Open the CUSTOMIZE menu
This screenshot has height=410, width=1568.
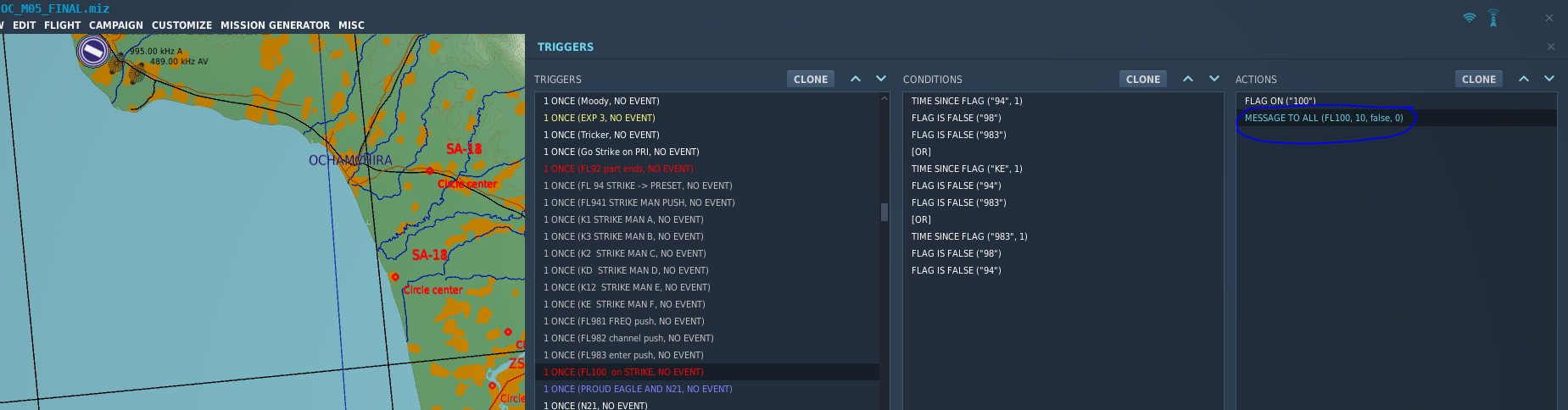181,25
